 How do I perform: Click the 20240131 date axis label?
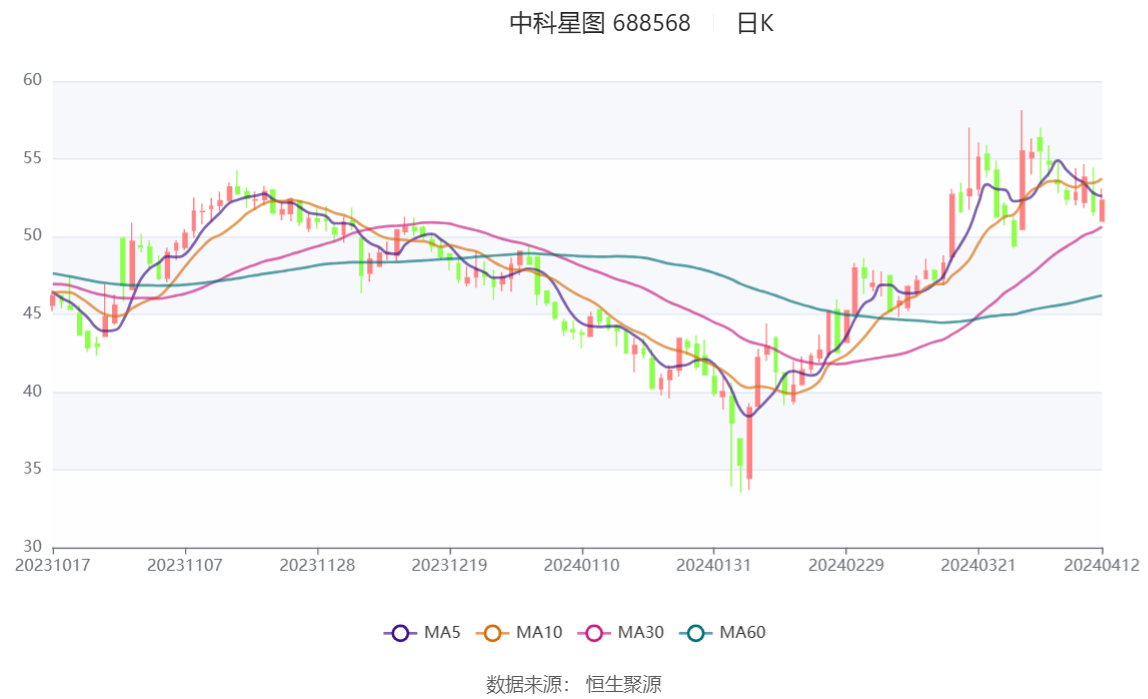pyautogui.click(x=713, y=566)
